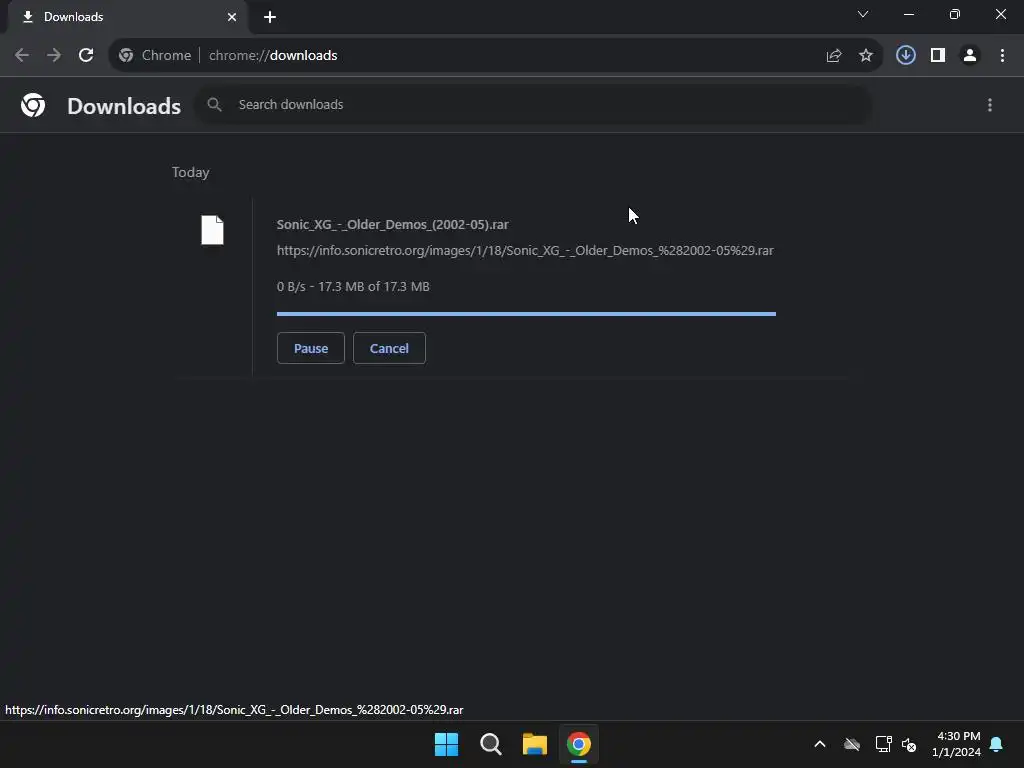This screenshot has height=768, width=1024.
Task: Open the downloads toolbar bubble
Action: point(906,56)
